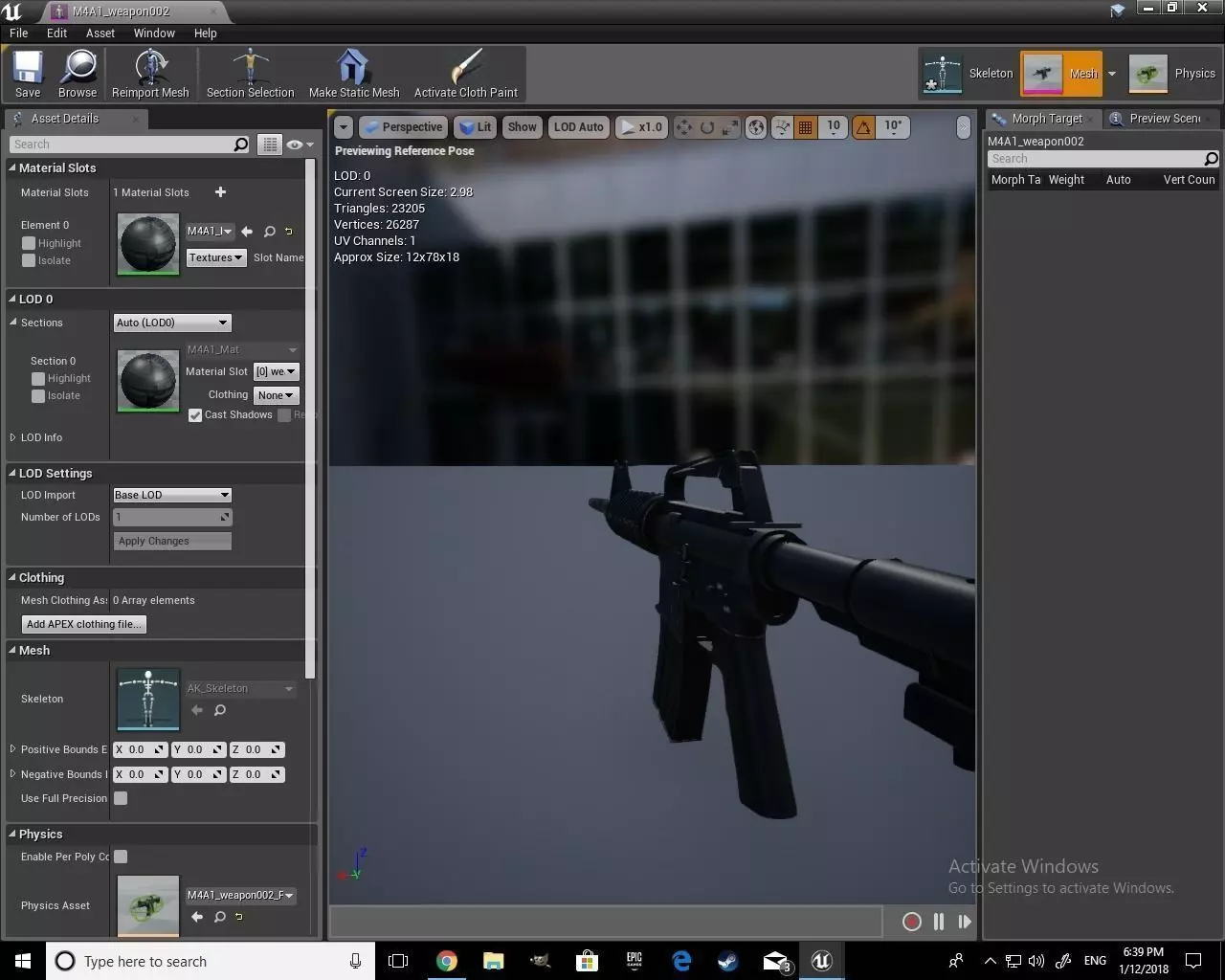Use selected asset arrow for Physics Asset
This screenshot has height=980, width=1225.
coord(197,917)
